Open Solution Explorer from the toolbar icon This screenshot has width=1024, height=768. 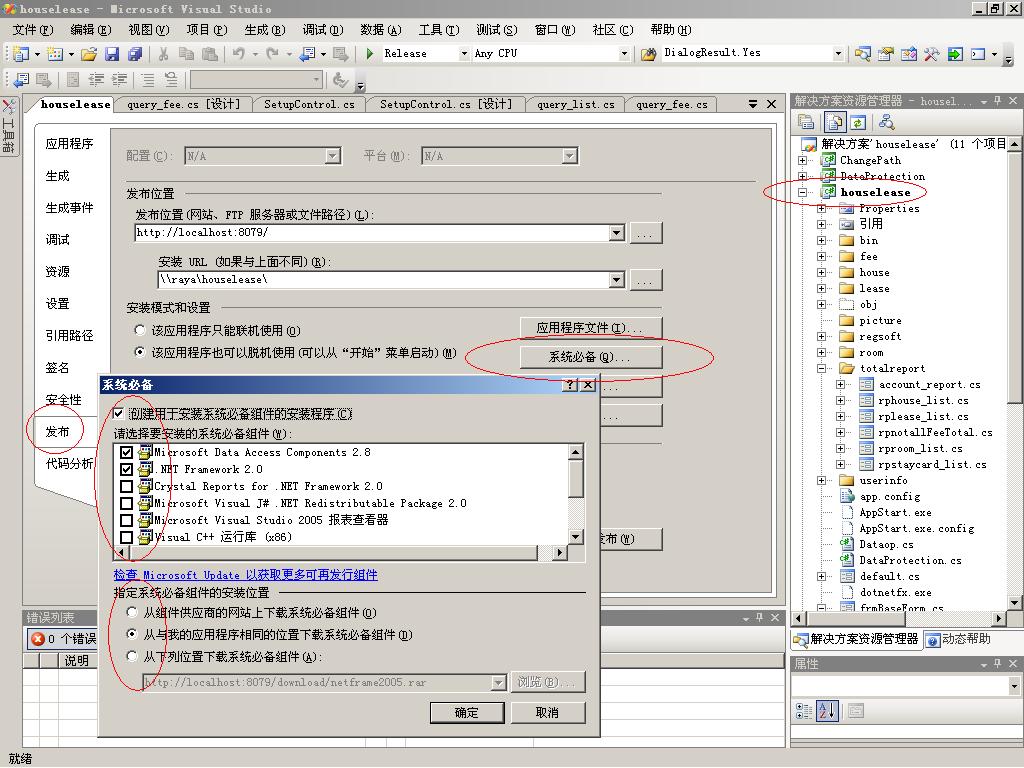[863, 54]
